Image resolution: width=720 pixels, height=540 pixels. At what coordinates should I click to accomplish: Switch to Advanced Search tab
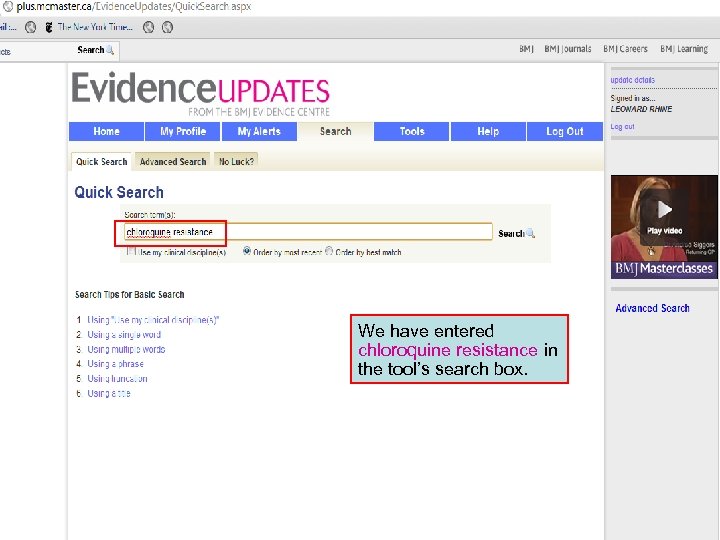point(173,162)
